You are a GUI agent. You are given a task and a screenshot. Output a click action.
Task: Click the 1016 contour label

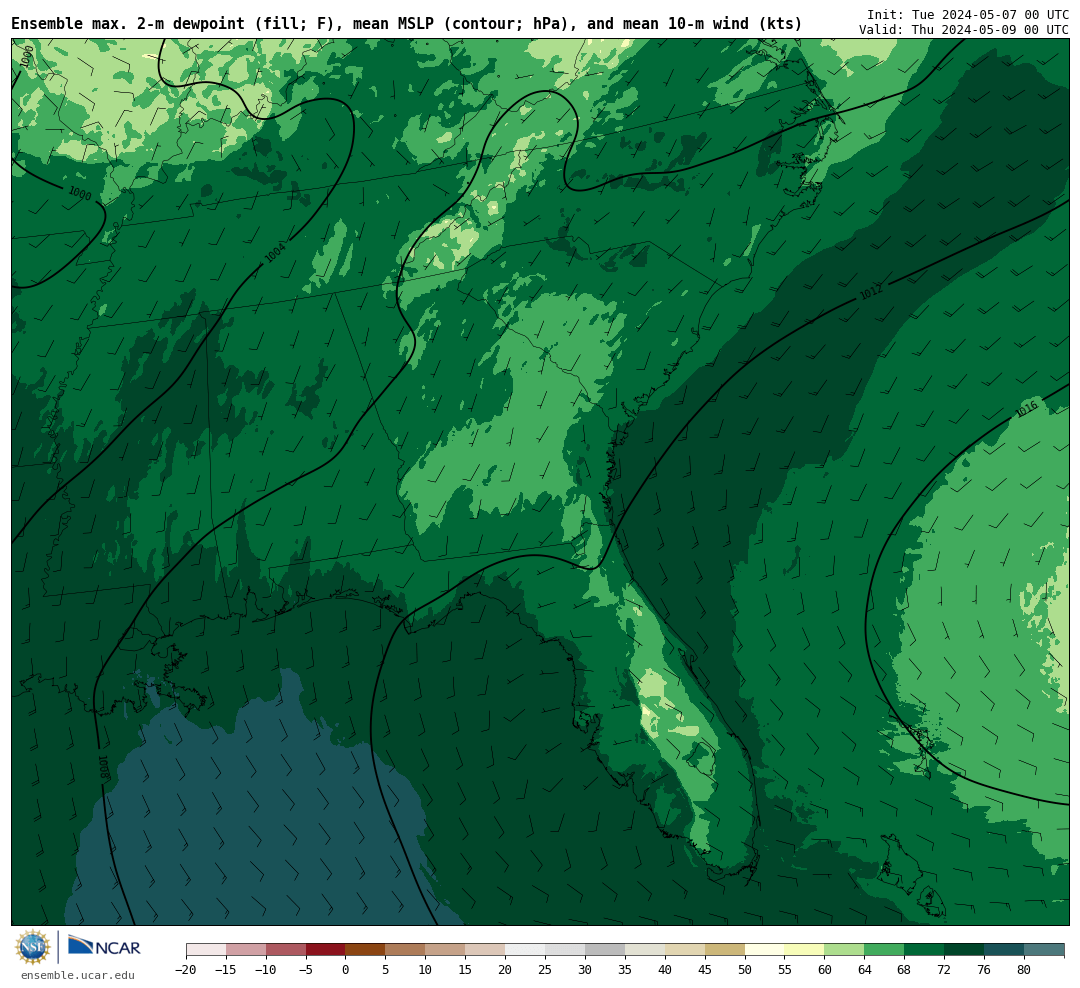1026,409
